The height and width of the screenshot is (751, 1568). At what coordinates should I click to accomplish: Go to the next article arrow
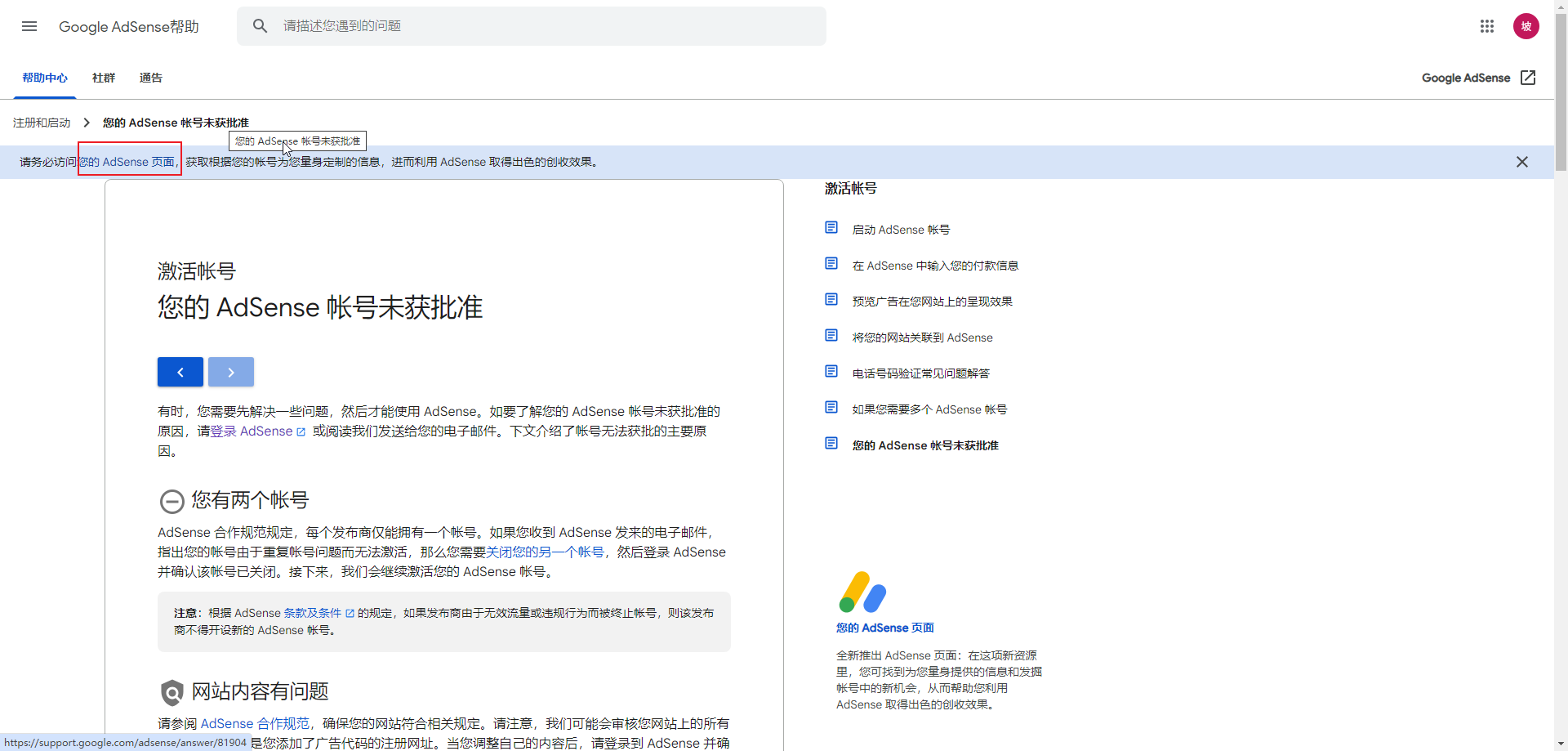click(x=231, y=372)
